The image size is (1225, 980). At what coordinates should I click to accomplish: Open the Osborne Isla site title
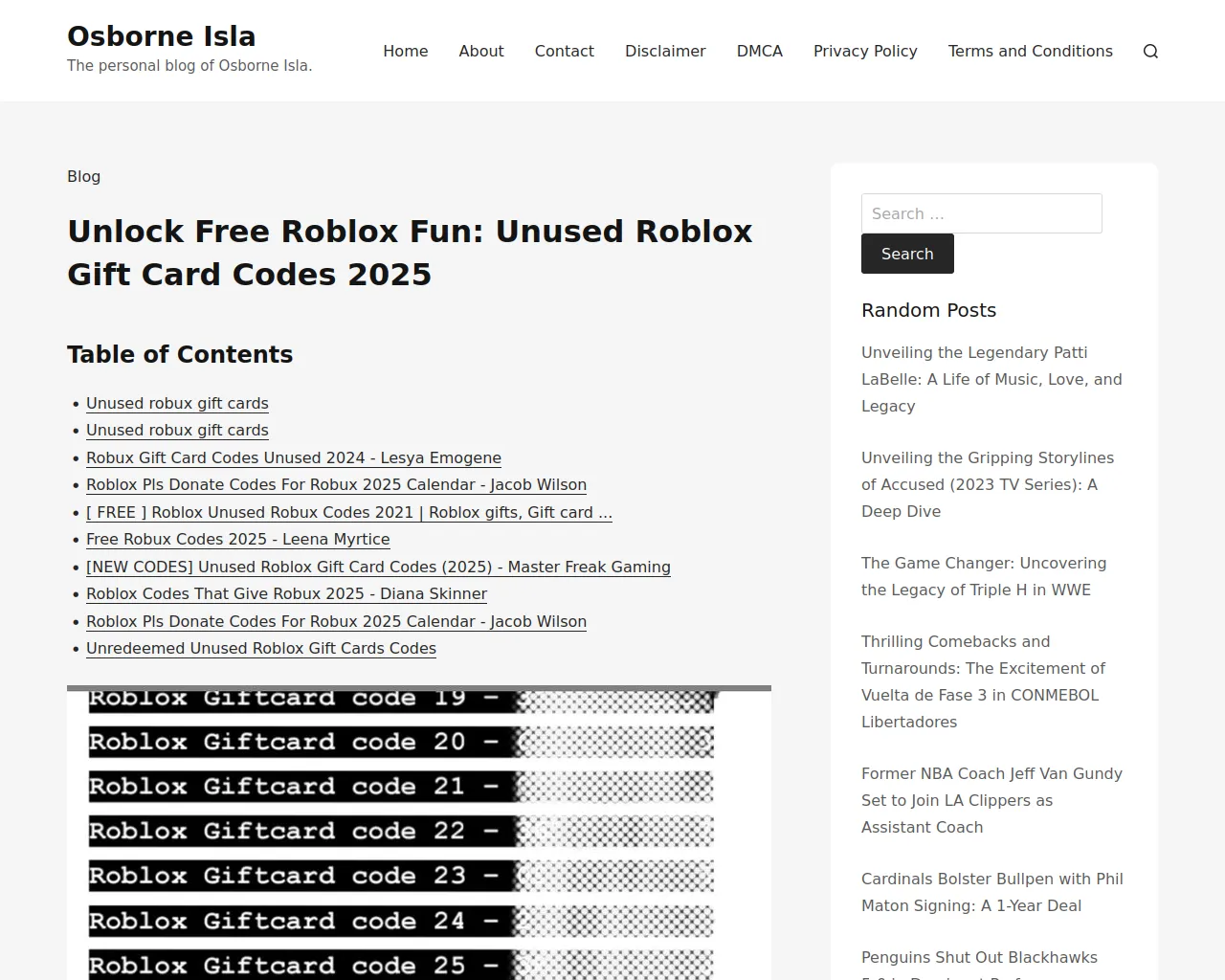pyautogui.click(x=162, y=36)
